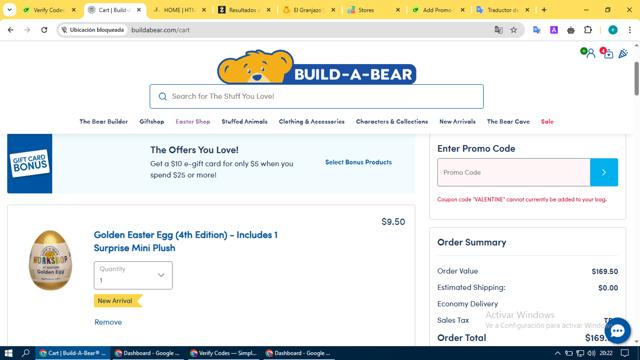Submit promo code arrow button

[x=604, y=172]
